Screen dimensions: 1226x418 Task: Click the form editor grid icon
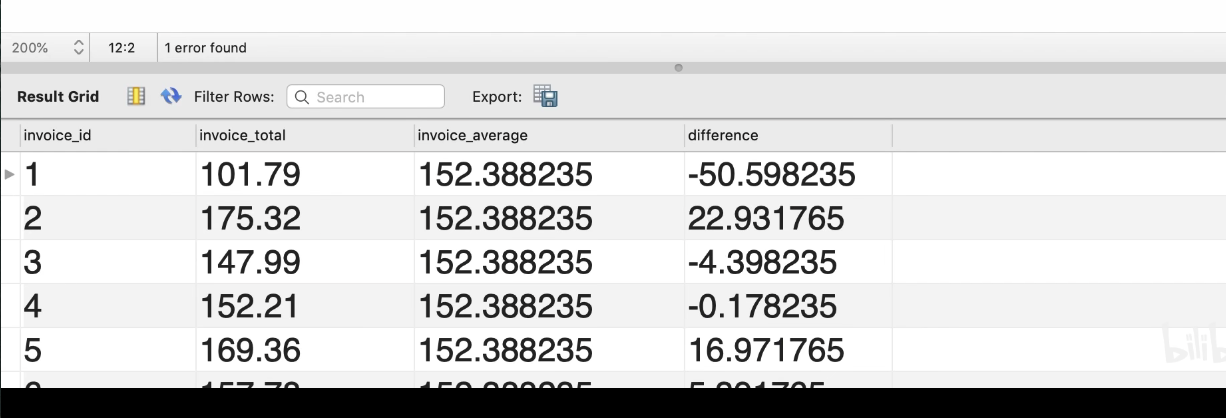tap(137, 97)
